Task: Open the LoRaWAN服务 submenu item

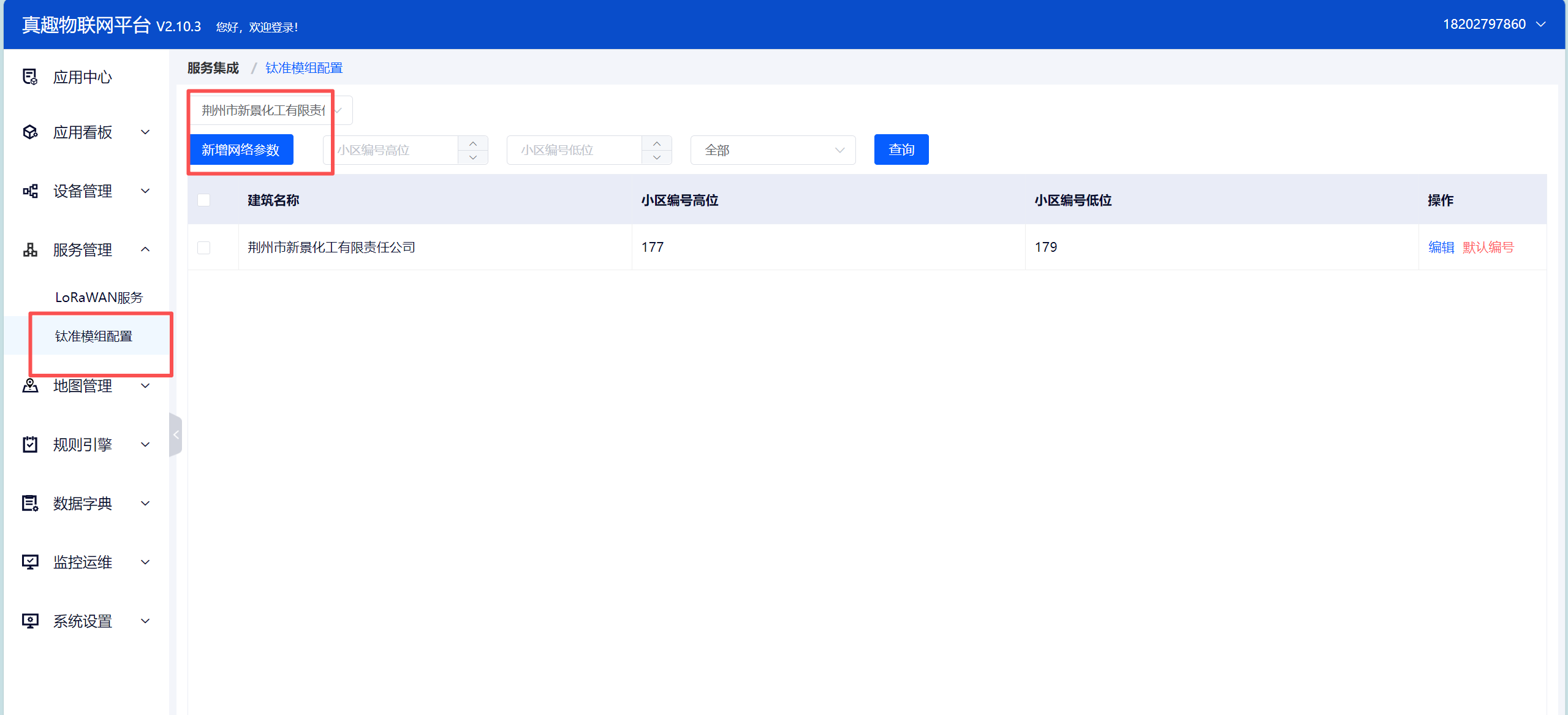Action: point(99,297)
